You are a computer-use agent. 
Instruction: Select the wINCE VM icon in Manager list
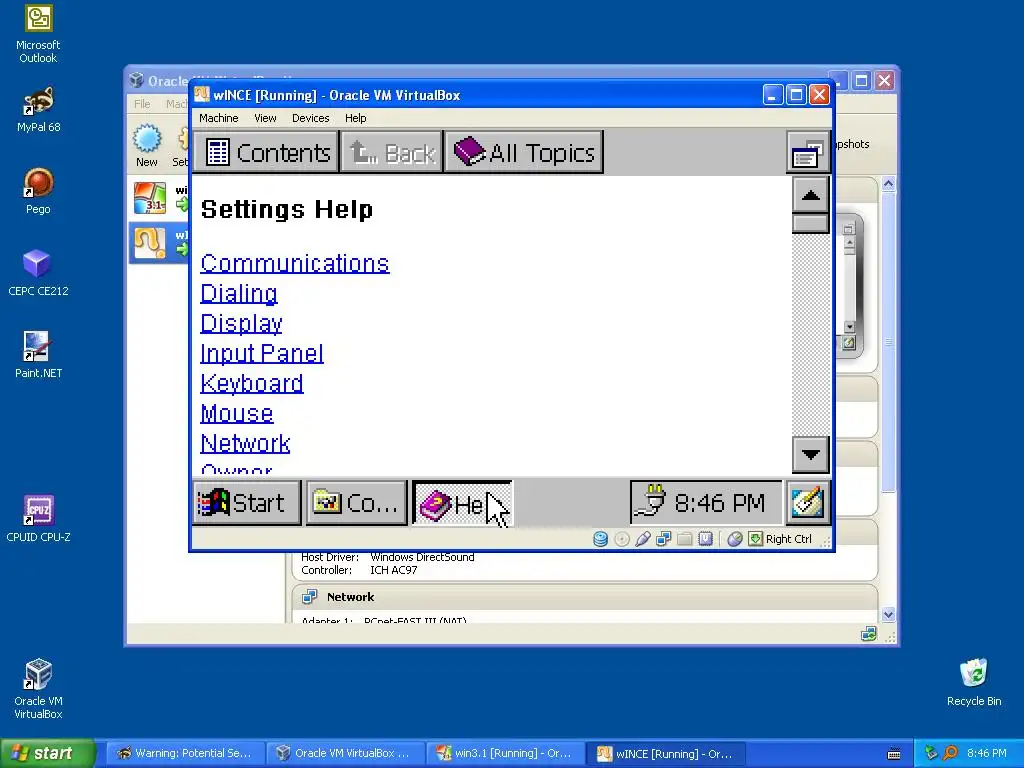[x=150, y=242]
